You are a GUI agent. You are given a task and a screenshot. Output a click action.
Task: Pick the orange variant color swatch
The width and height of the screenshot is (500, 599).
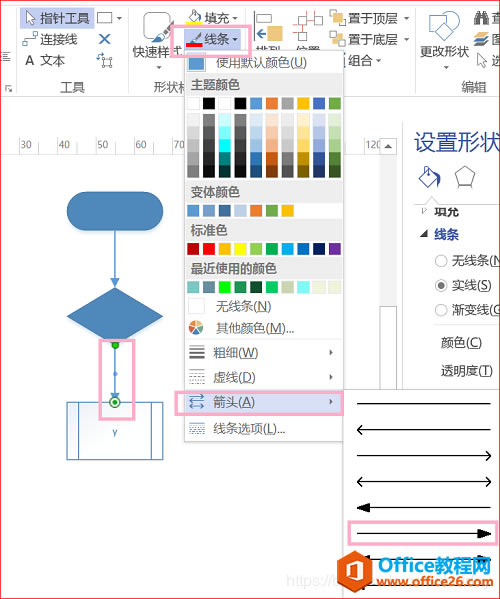[256, 210]
